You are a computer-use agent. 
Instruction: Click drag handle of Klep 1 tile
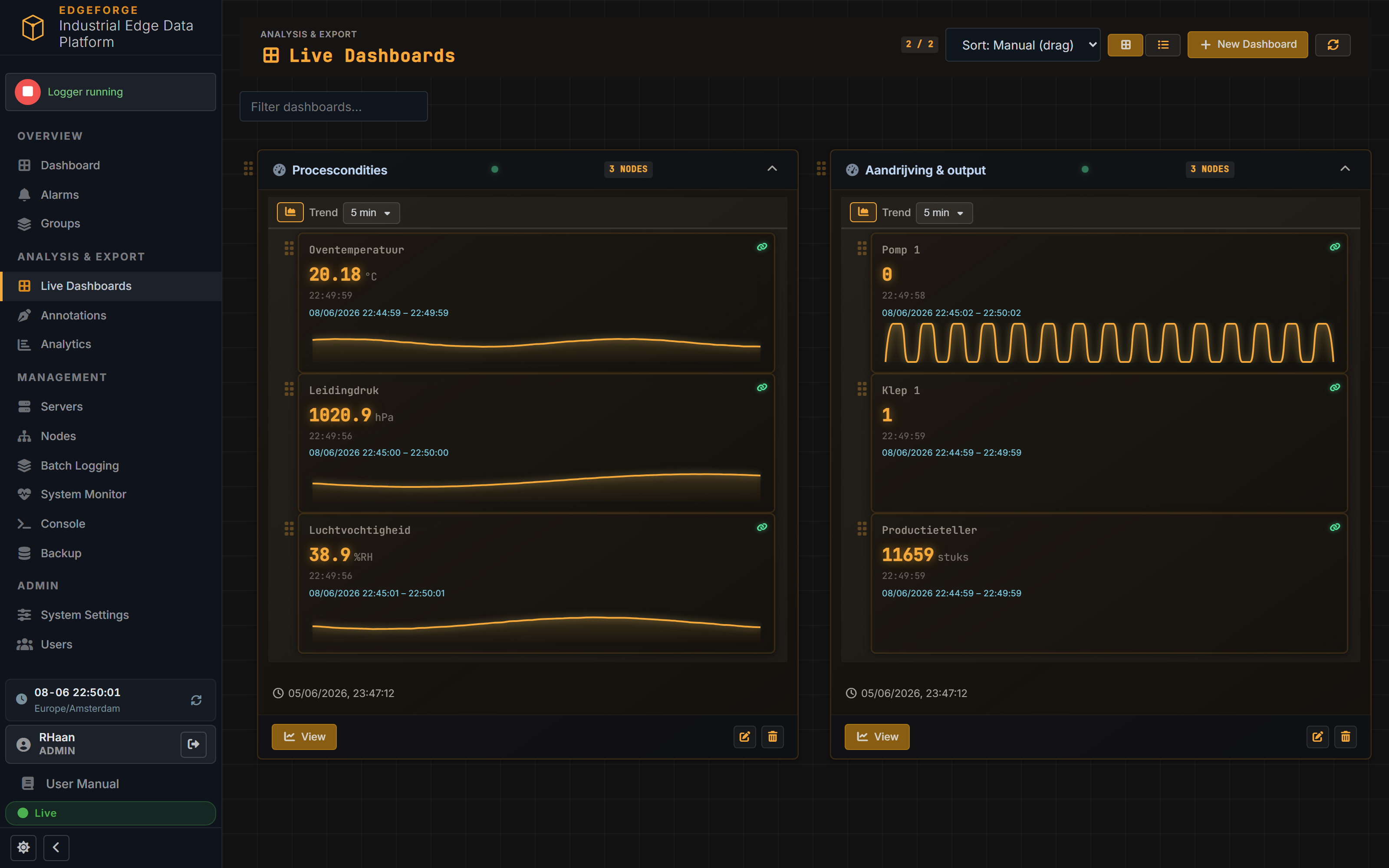coord(862,389)
